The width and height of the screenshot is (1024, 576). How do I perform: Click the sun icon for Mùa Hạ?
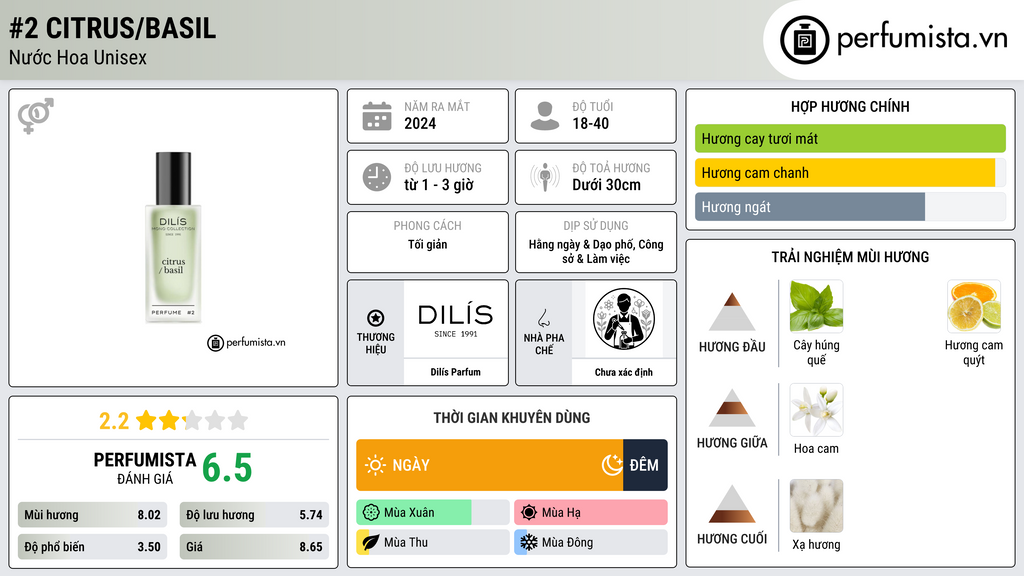point(529,513)
